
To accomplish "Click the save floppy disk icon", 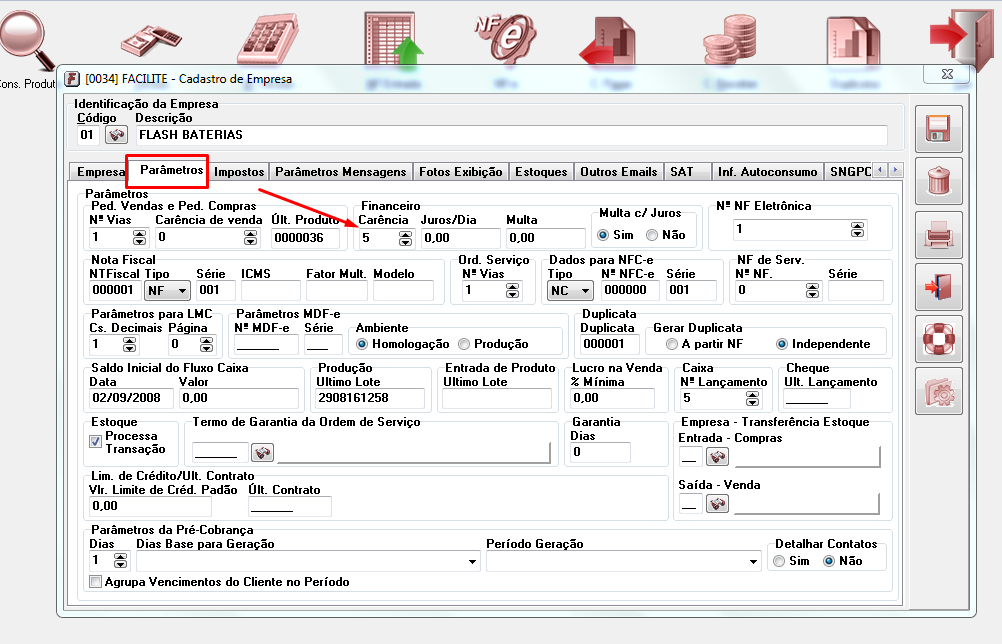I will tap(938, 129).
